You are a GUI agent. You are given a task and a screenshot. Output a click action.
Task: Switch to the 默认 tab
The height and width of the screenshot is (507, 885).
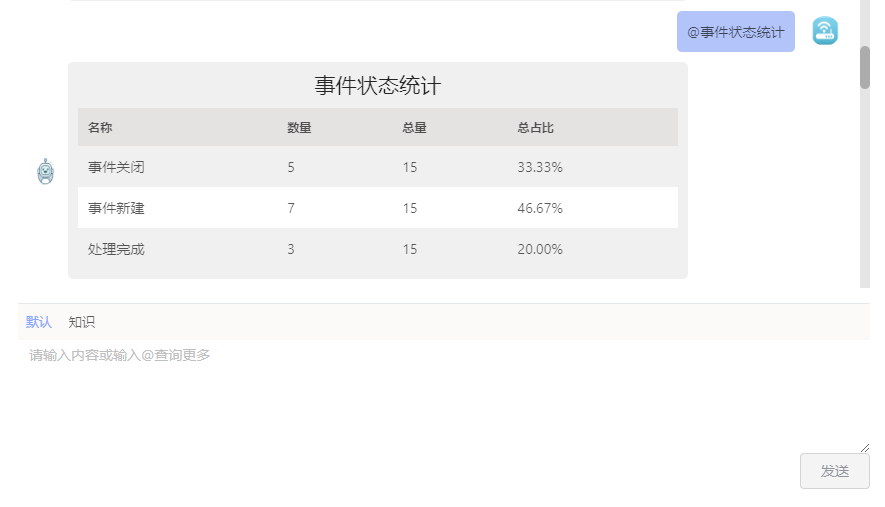pos(39,322)
